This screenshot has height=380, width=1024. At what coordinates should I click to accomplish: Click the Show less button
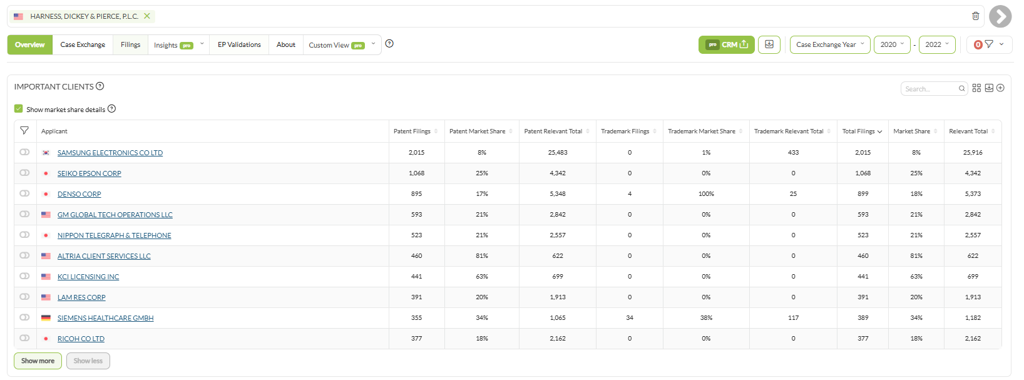88,361
